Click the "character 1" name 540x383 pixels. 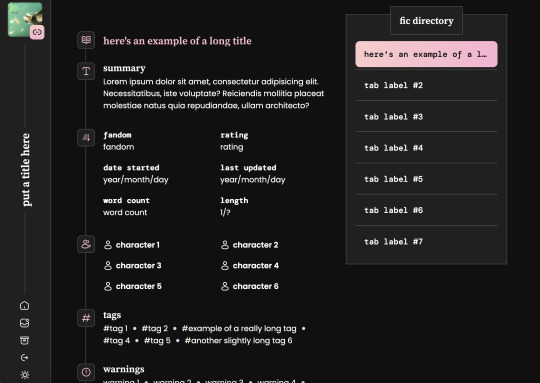click(138, 245)
